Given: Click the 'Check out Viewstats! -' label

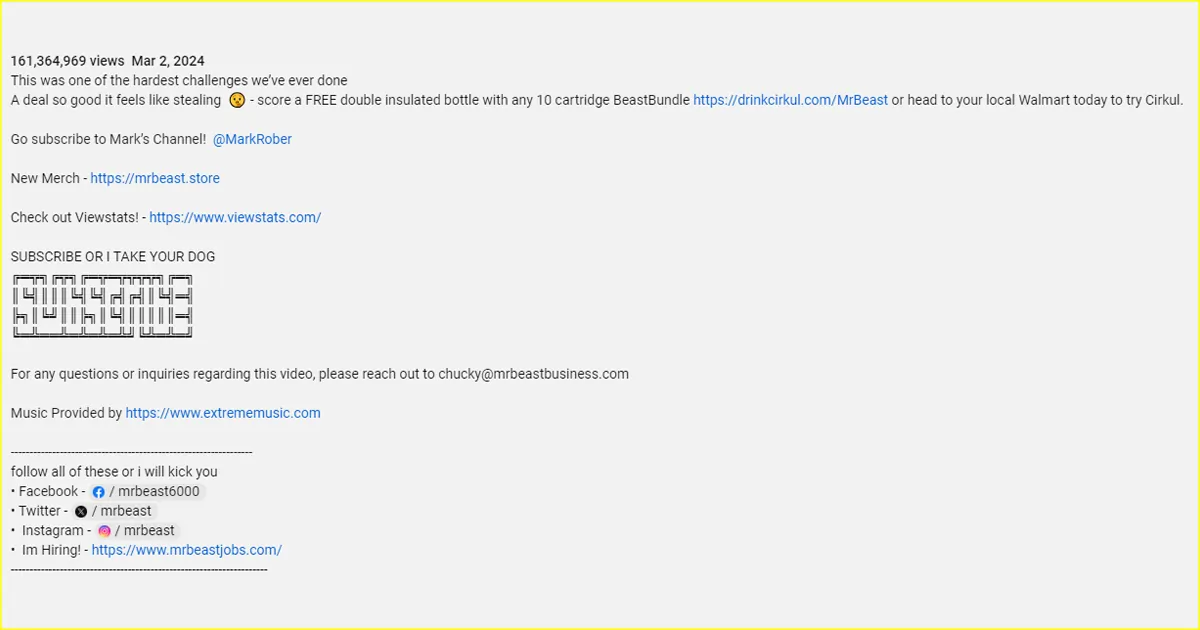Looking at the screenshot, I should pos(78,217).
